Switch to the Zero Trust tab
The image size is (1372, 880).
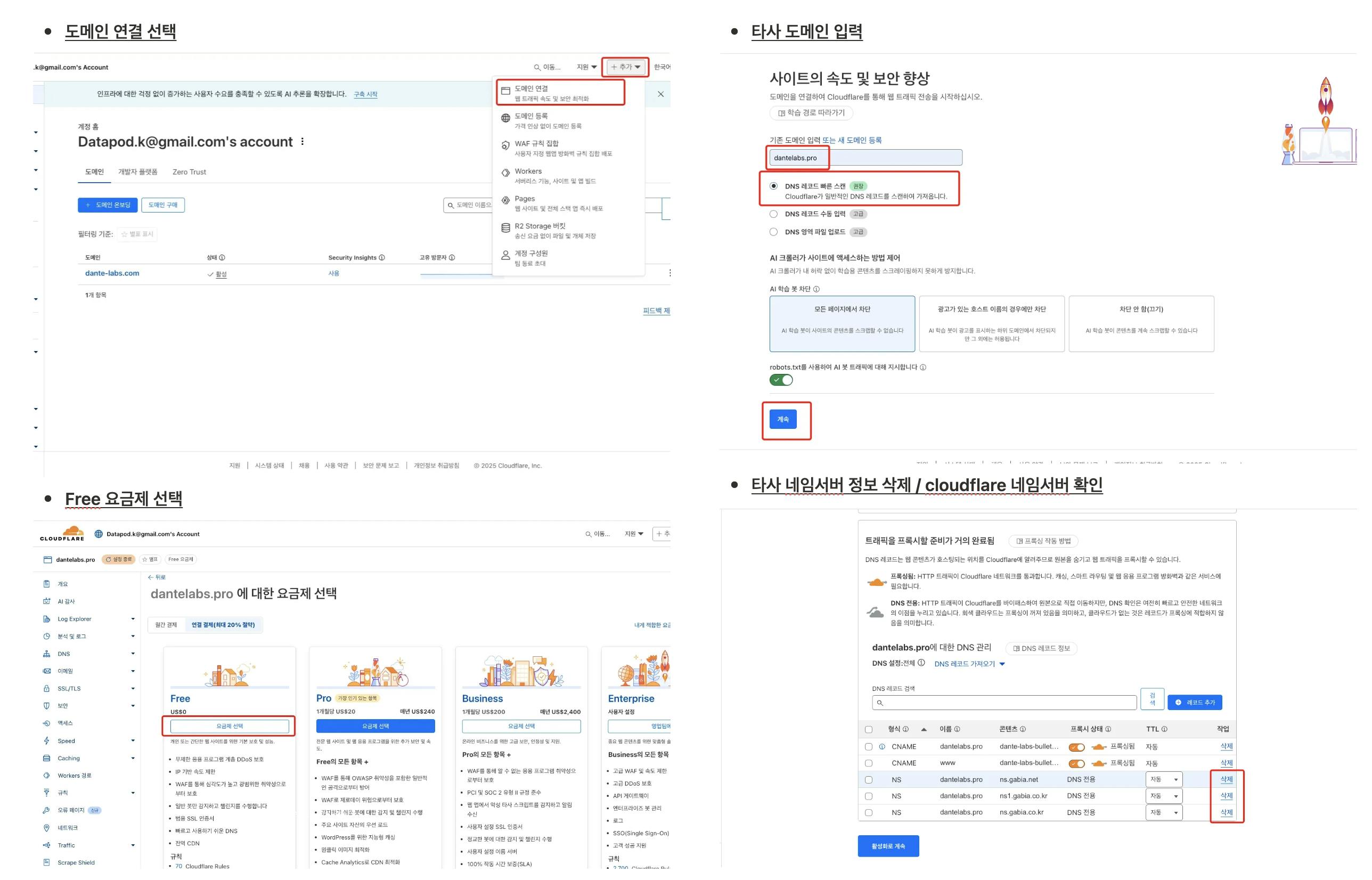[189, 172]
